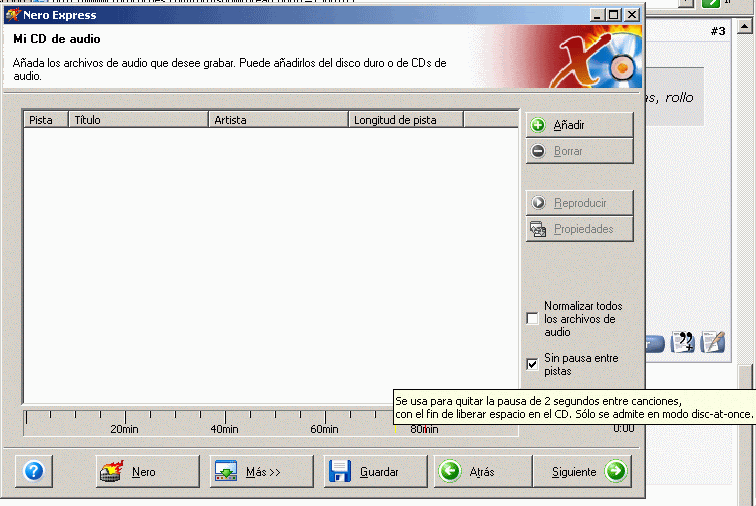
Task: Sort by the Artista column header
Action: click(278, 120)
